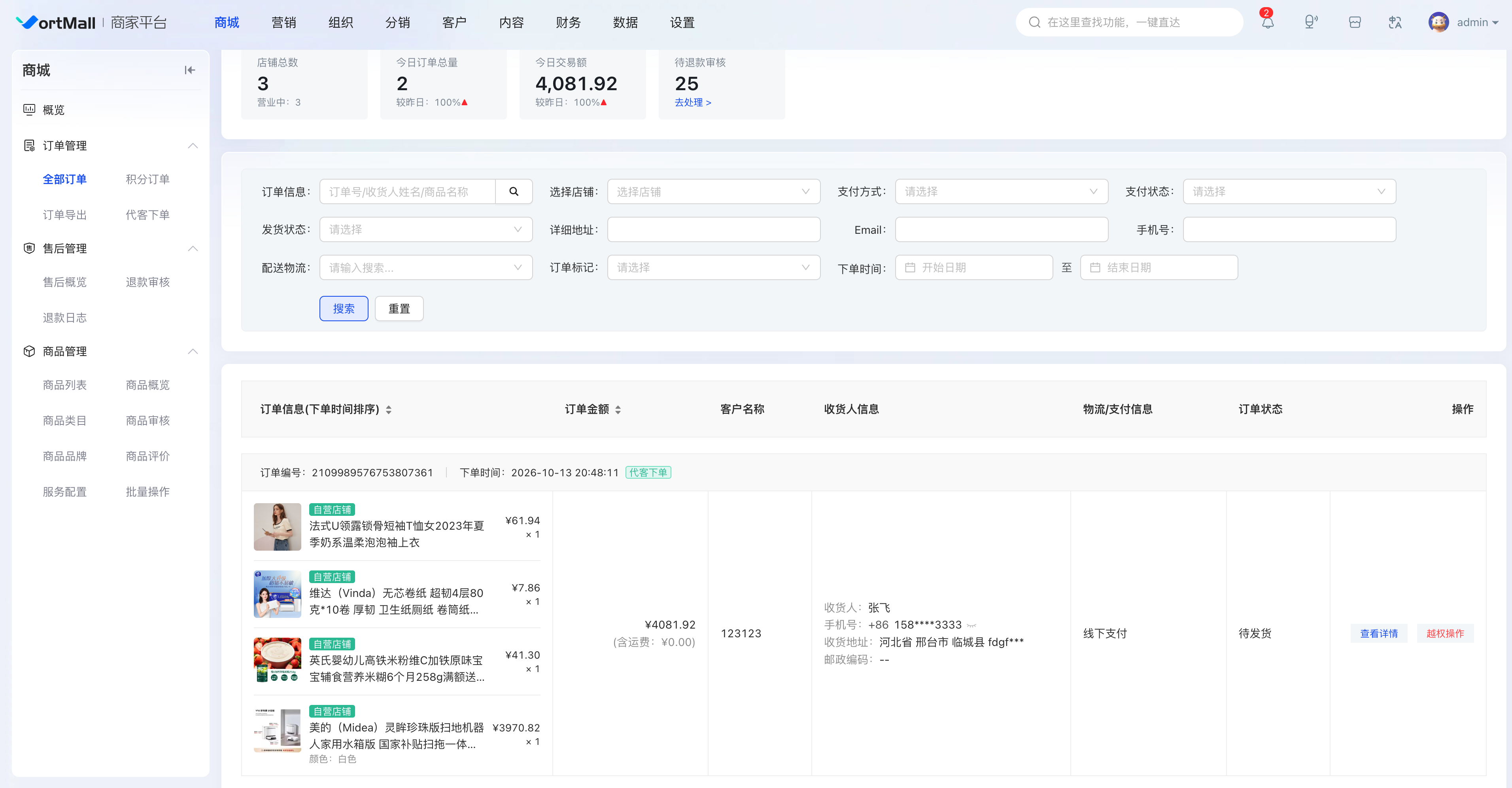Screen dimensions: 1512x788
Task: Click the 查看详情 button
Action: tap(1379, 633)
